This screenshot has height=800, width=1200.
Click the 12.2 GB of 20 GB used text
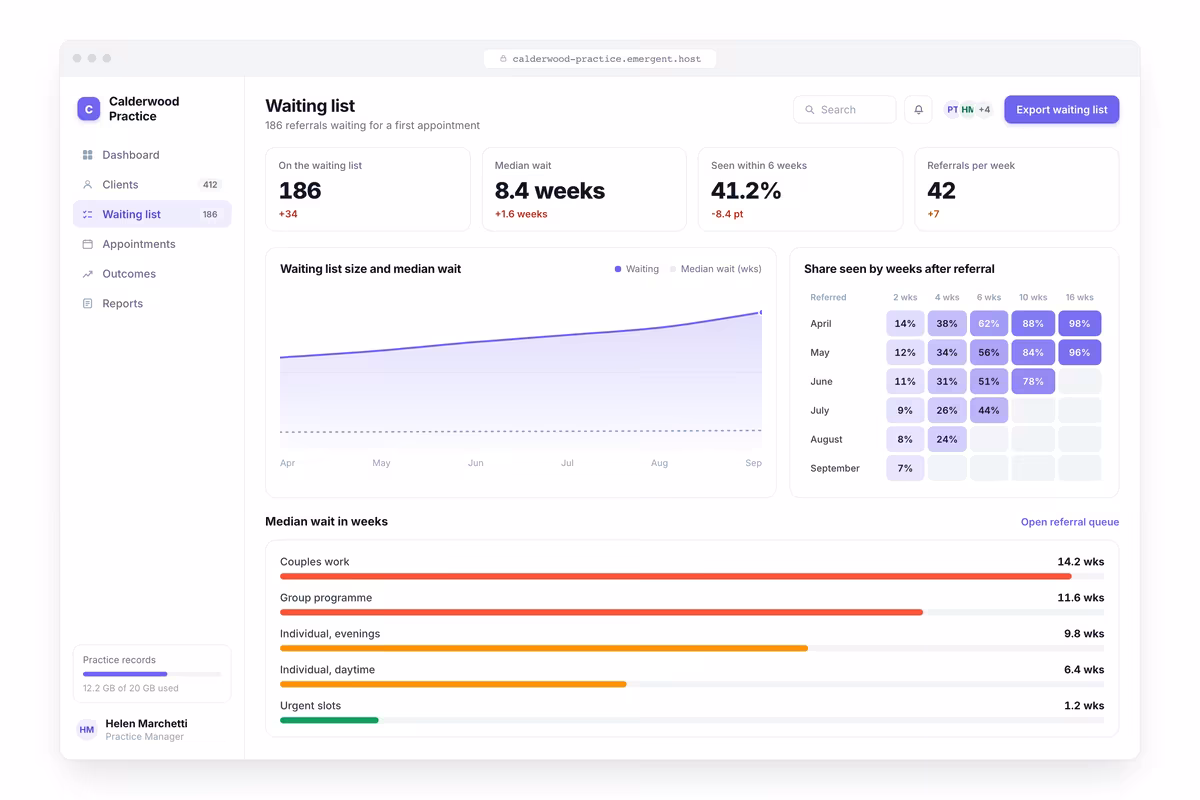[x=131, y=688]
